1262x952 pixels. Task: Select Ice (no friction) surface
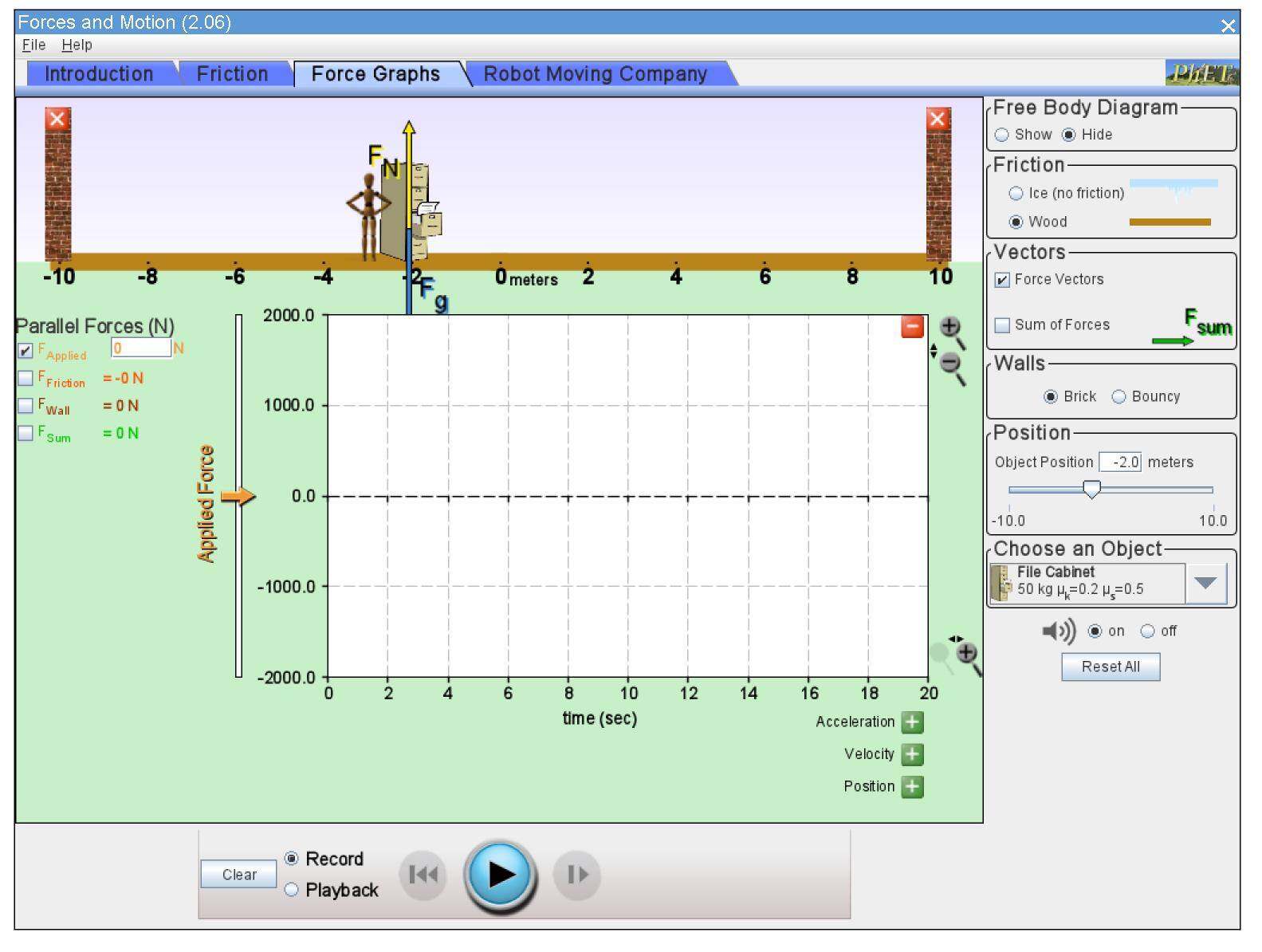(1016, 194)
